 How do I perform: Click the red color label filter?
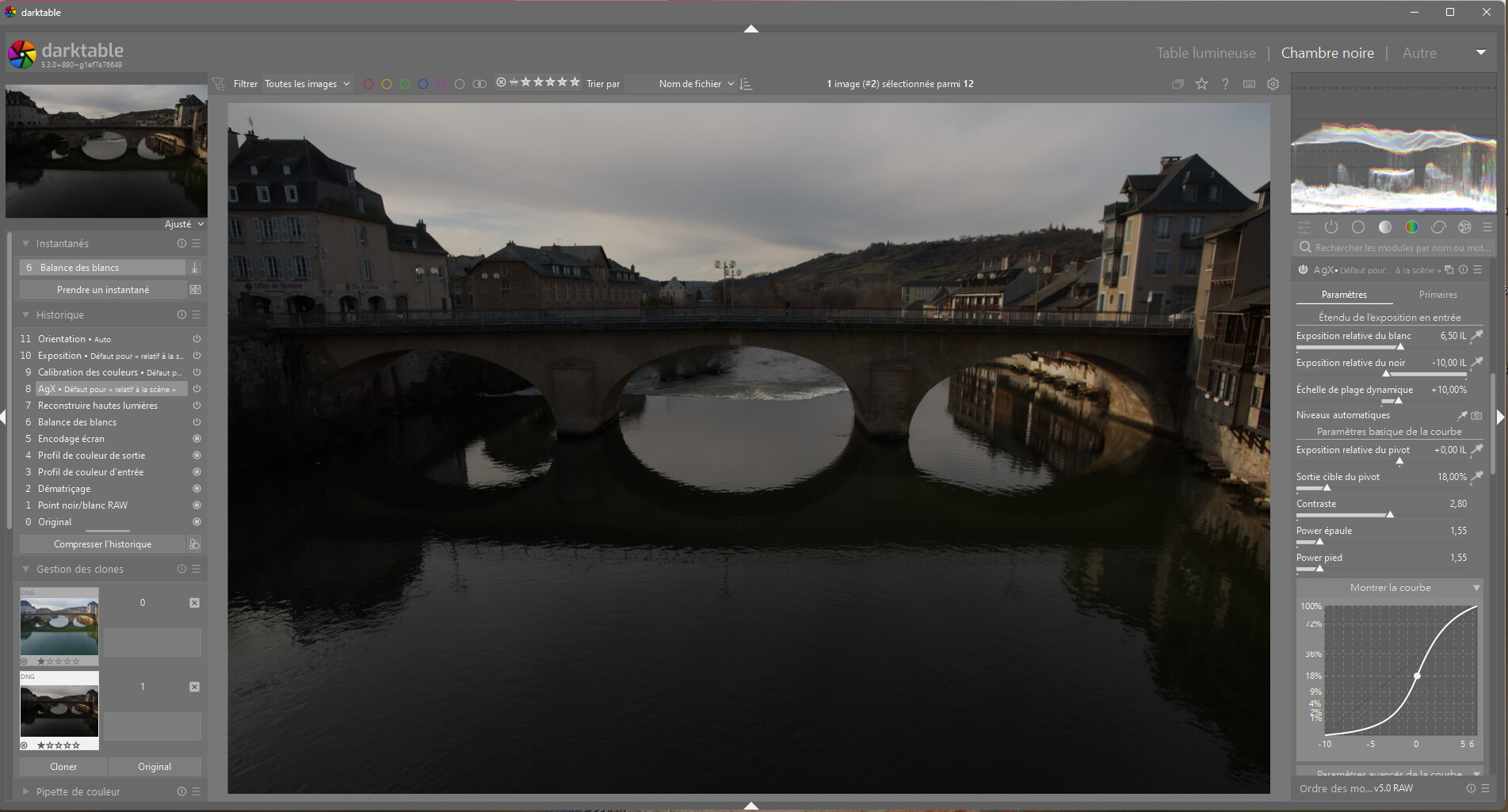[368, 84]
